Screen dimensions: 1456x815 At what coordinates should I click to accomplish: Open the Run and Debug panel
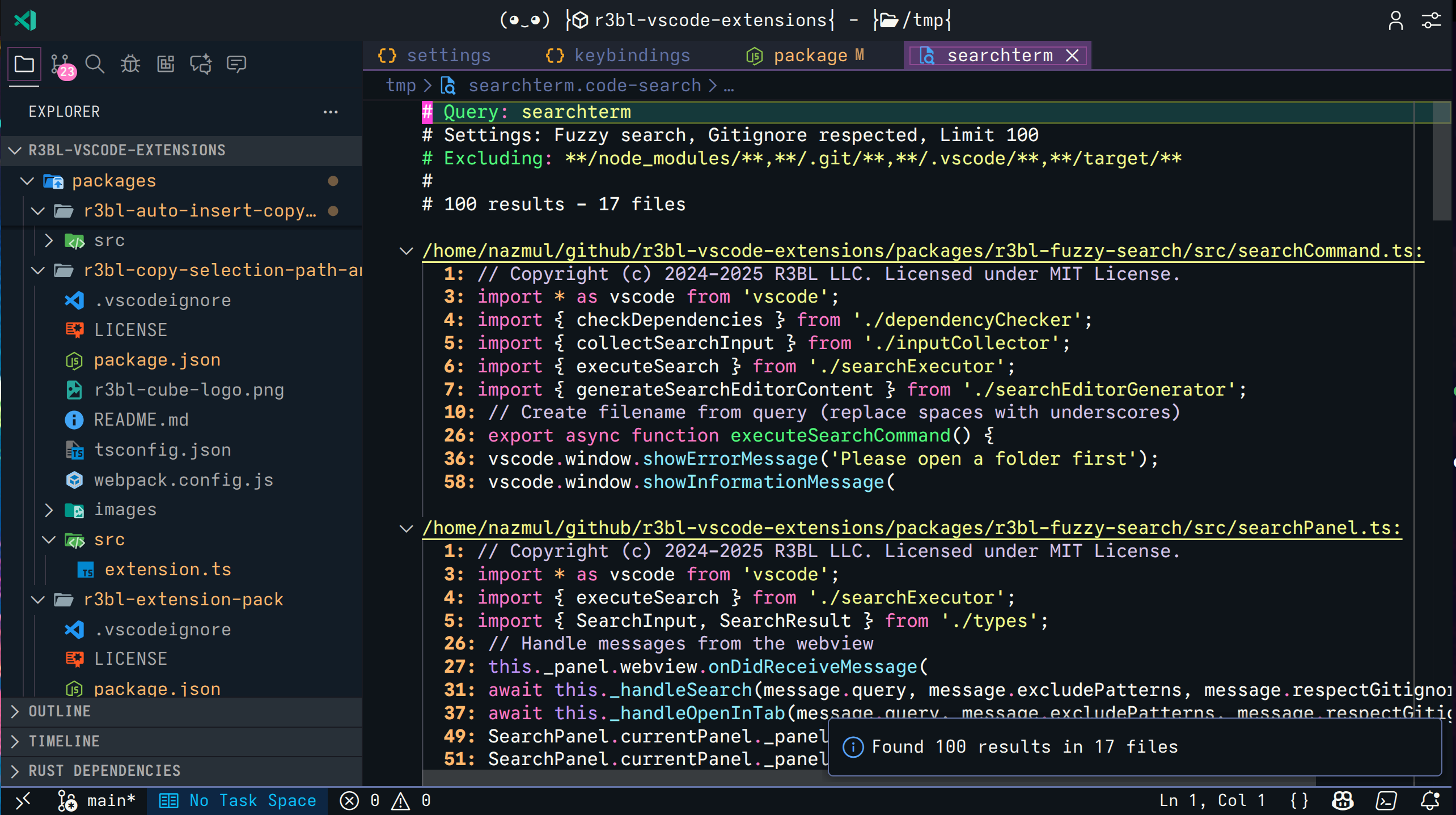click(x=130, y=63)
